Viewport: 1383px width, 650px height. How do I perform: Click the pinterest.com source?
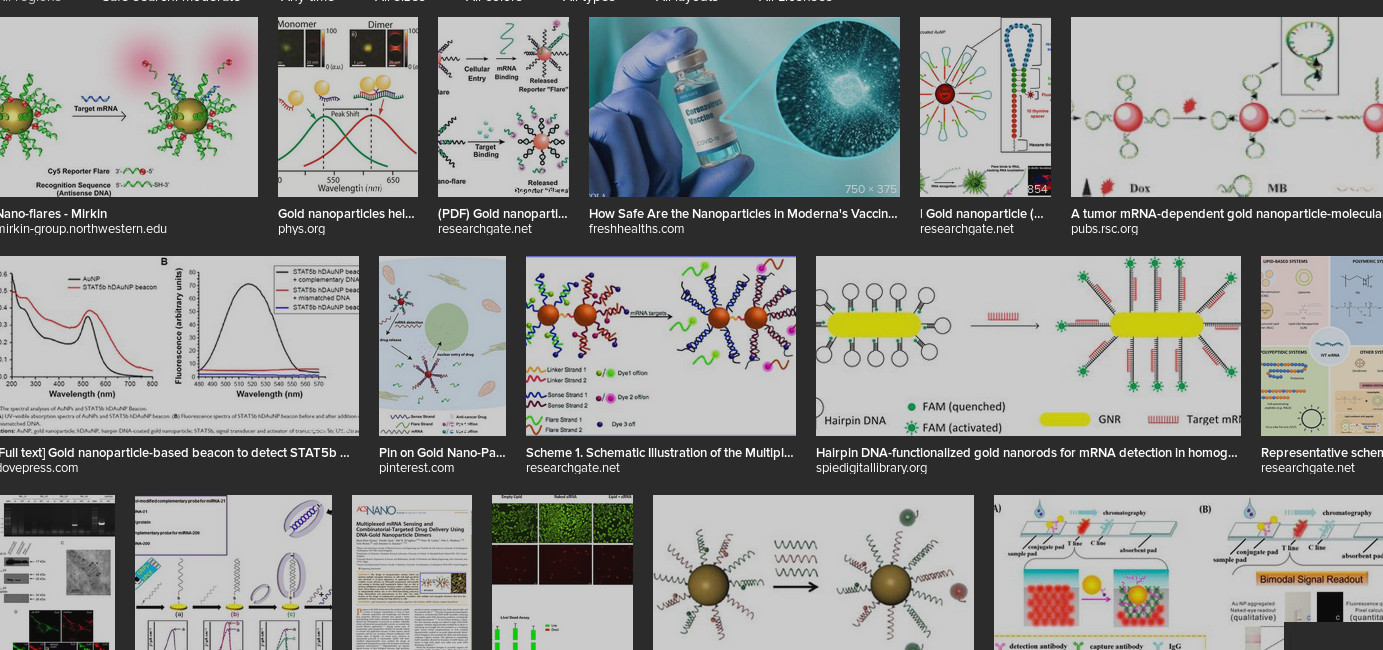[x=417, y=468]
